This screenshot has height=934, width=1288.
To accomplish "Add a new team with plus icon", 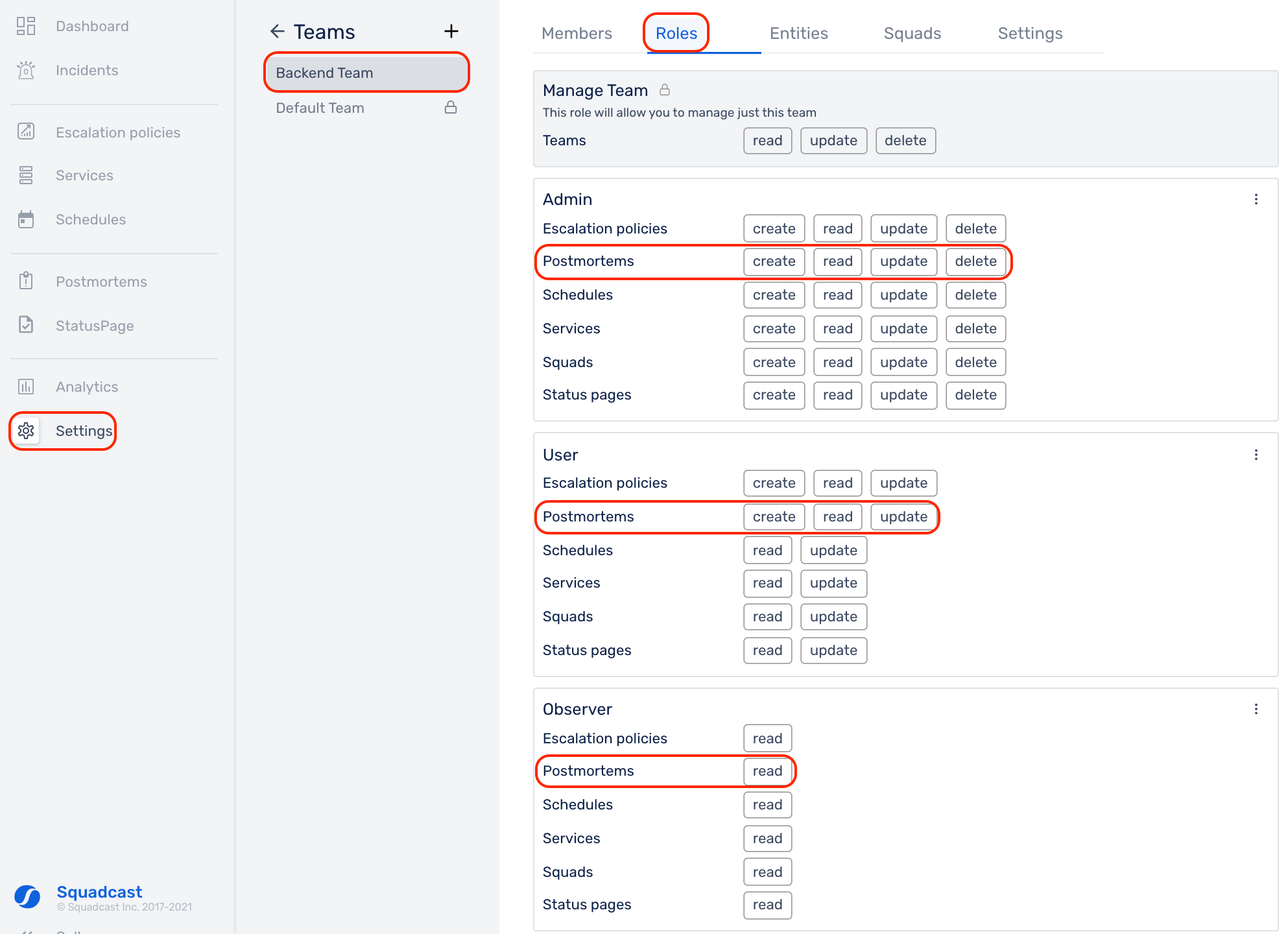I will pyautogui.click(x=451, y=31).
